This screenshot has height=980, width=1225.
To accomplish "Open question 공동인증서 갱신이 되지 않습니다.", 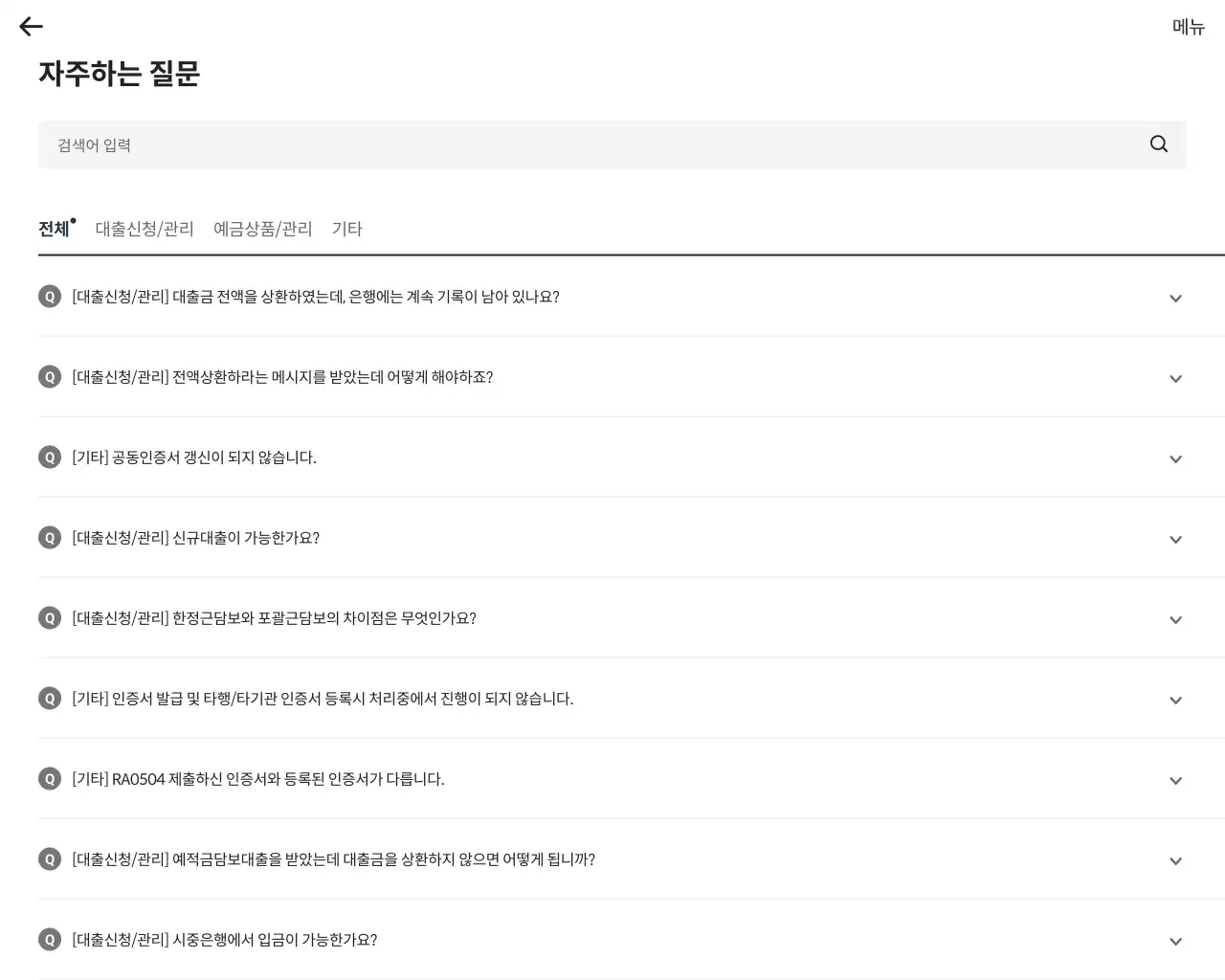I will coord(194,457).
